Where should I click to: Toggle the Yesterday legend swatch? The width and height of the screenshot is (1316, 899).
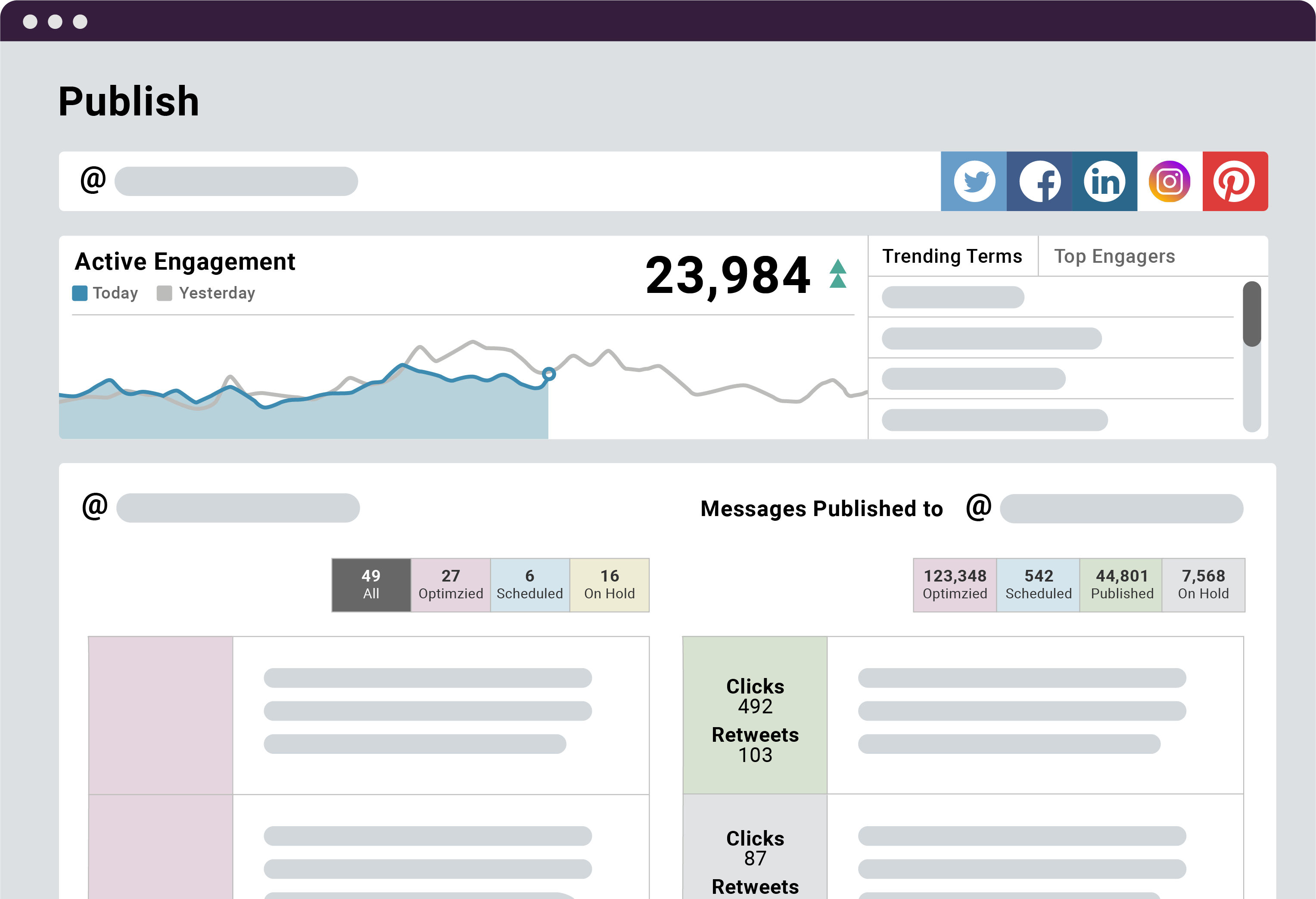tap(164, 293)
